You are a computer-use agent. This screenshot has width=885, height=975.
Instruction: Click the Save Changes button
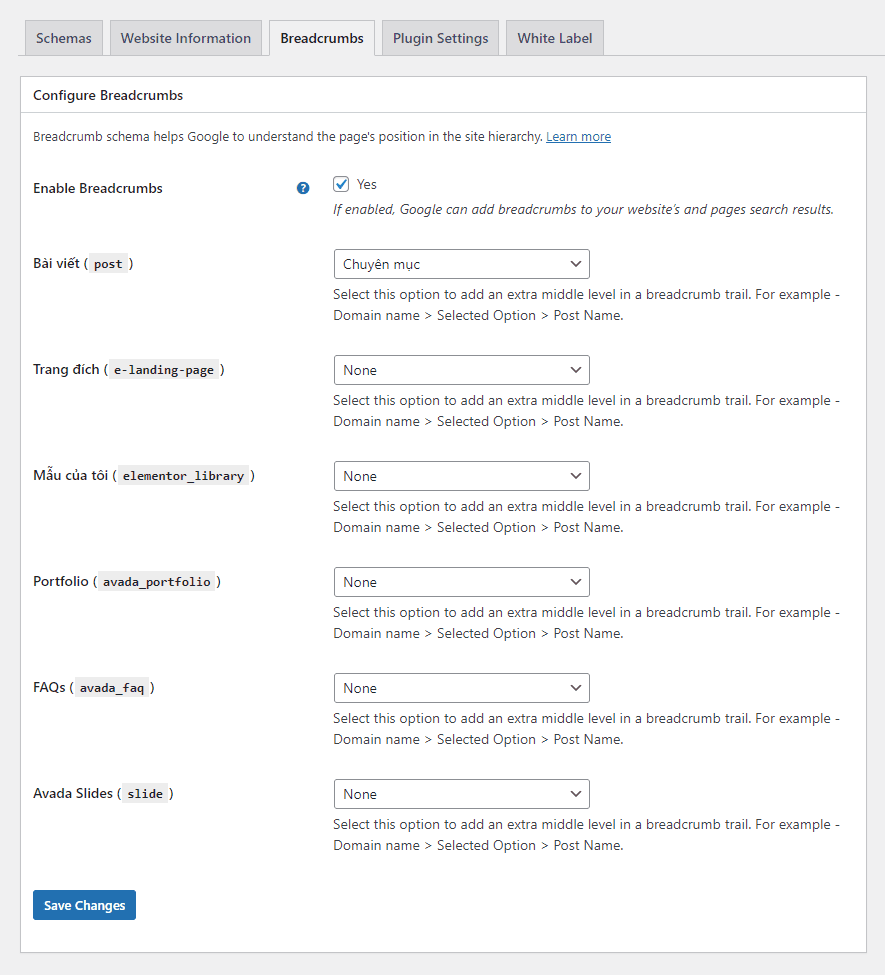pos(84,905)
